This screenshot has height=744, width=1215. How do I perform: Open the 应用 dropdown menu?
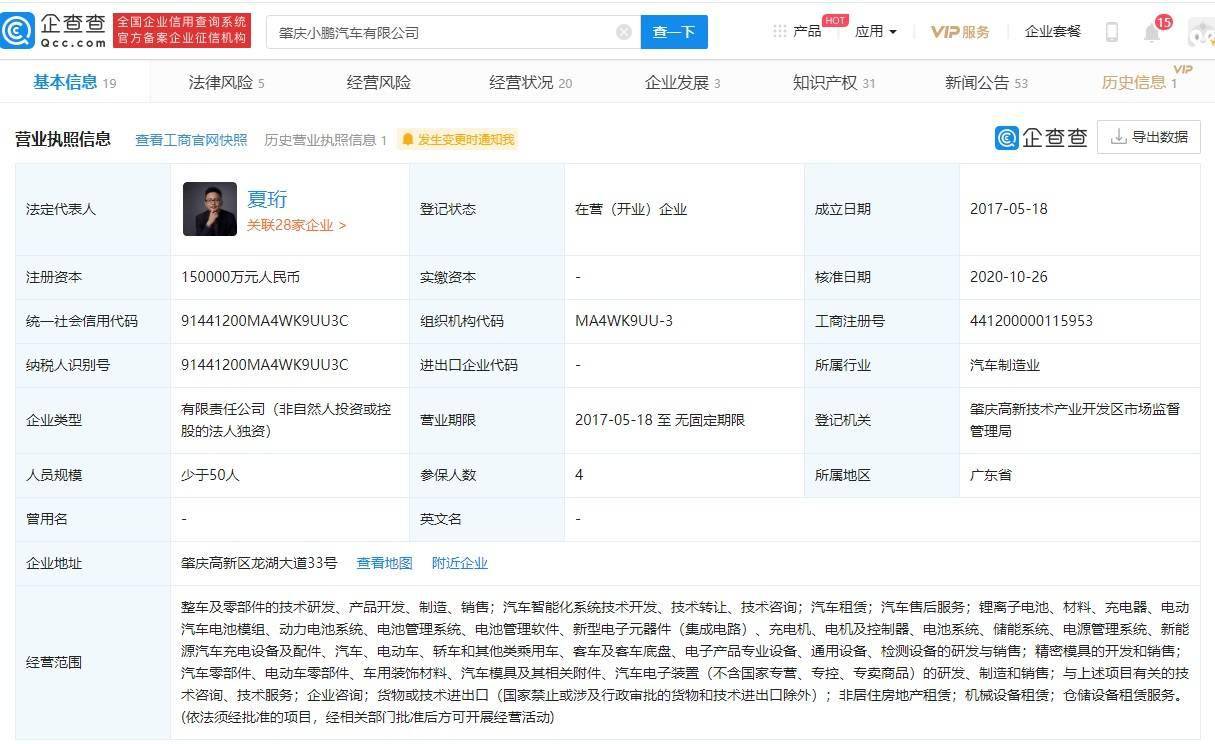(876, 32)
